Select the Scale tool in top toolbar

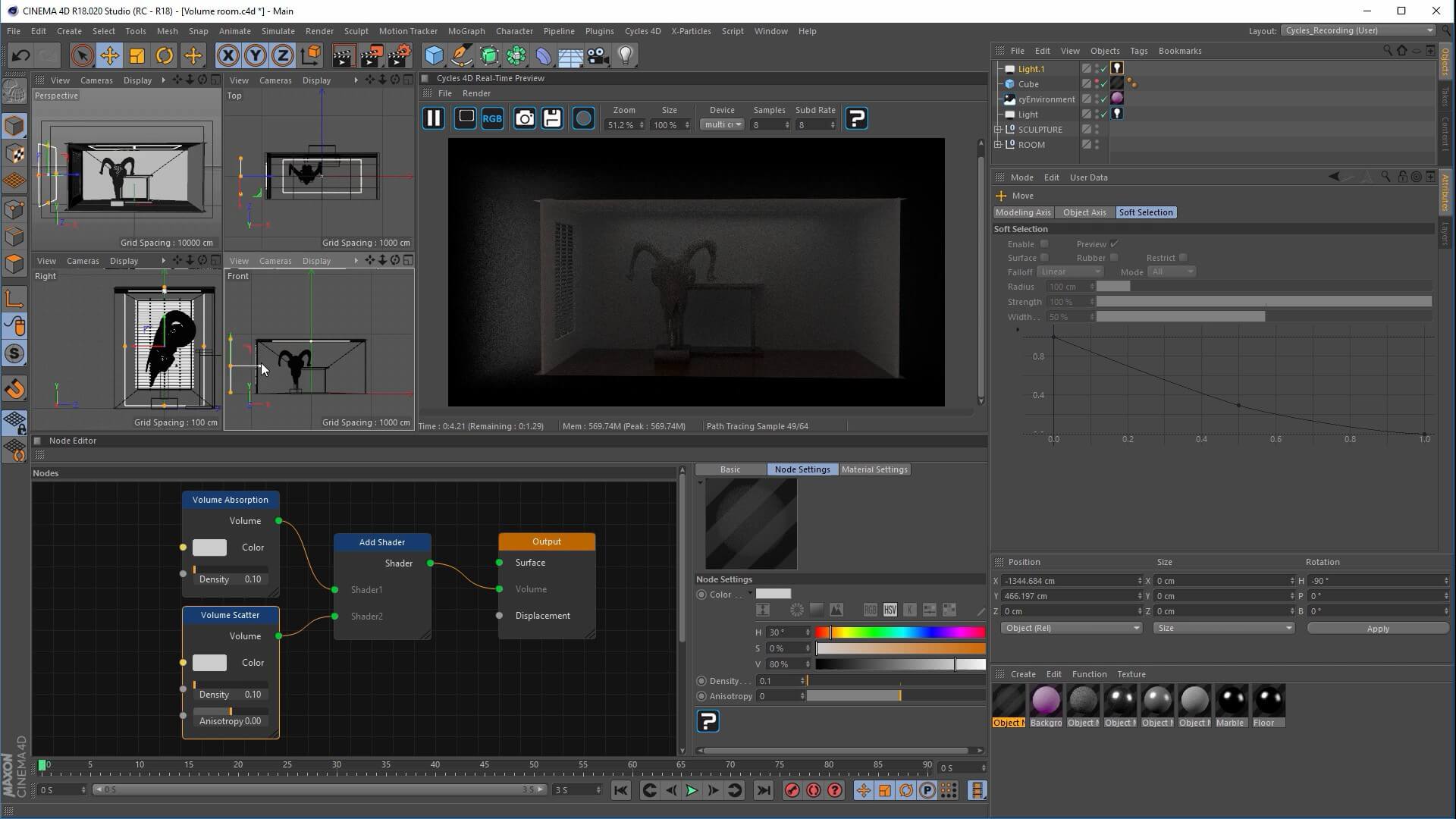[137, 55]
